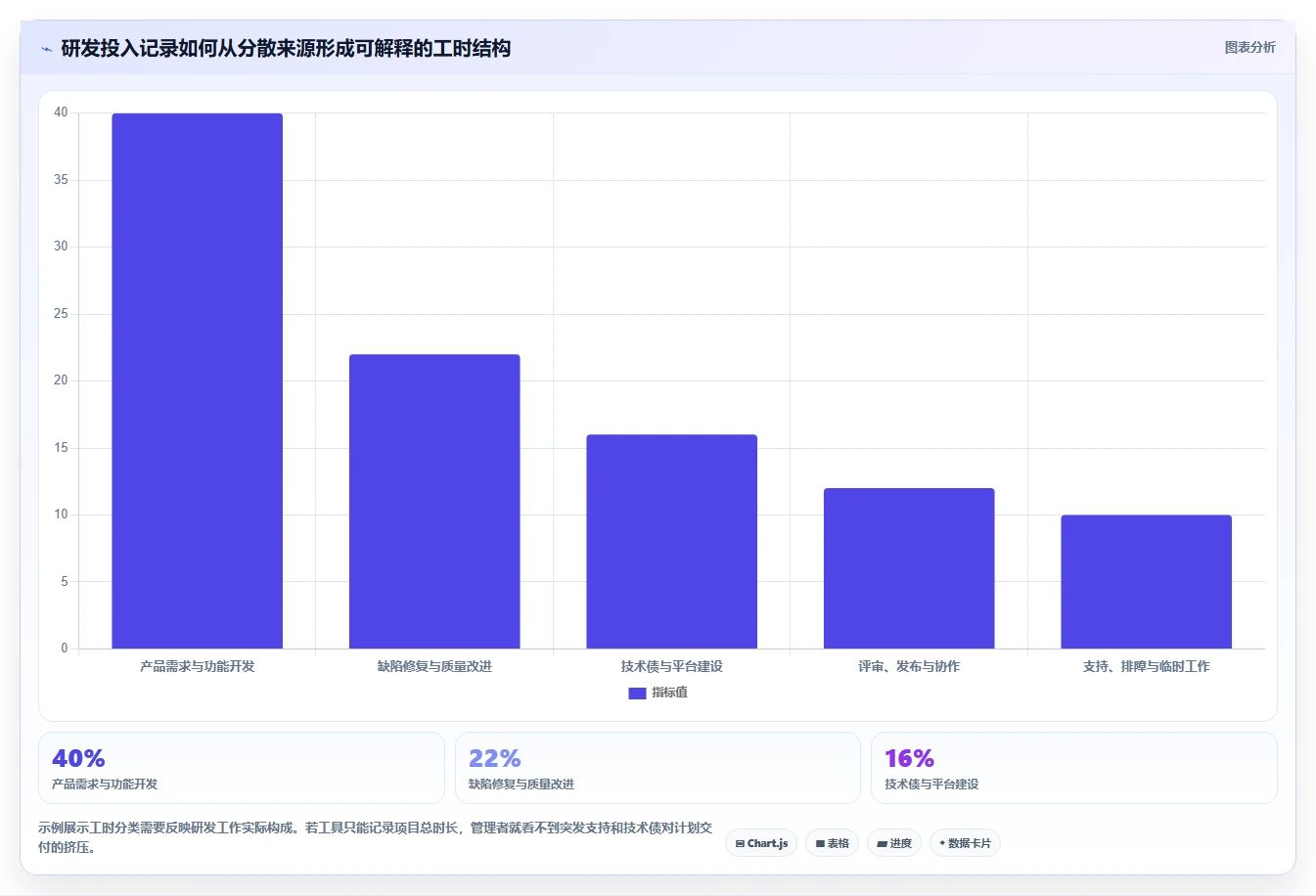Click the 40% figure in the first card
This screenshot has height=896, width=1316.
(x=78, y=758)
